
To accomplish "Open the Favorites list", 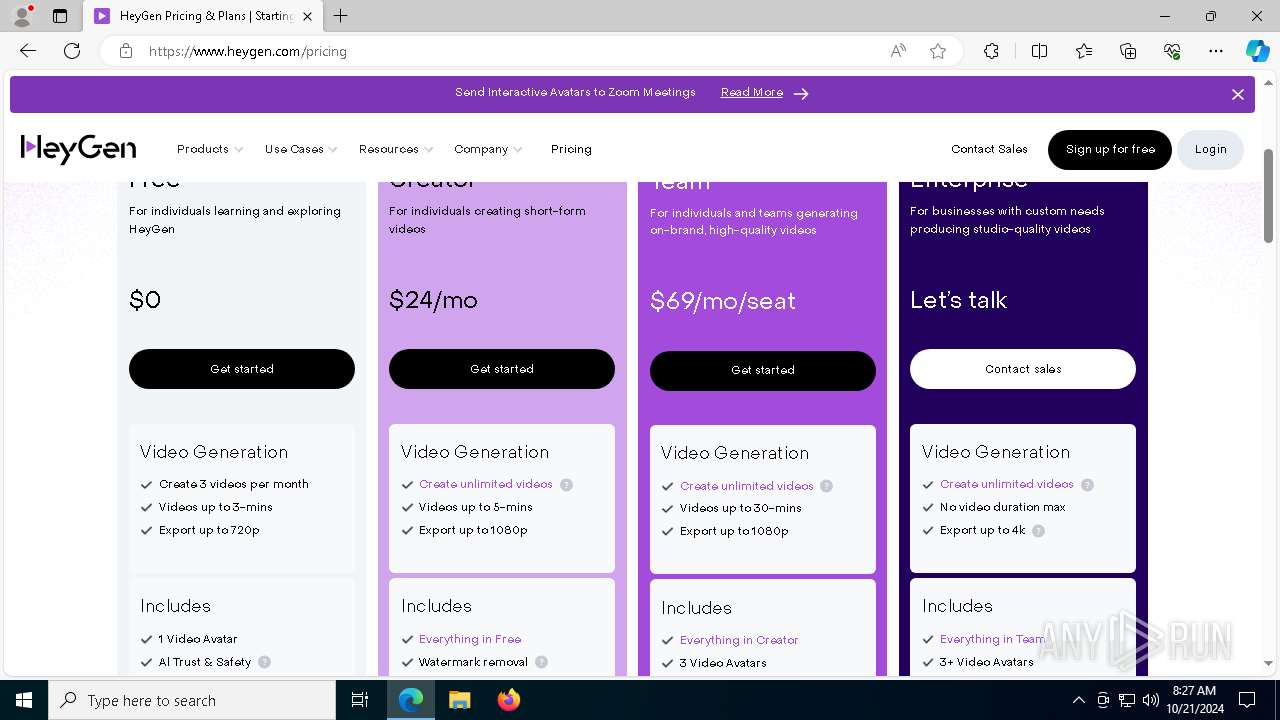I will 1084,51.
